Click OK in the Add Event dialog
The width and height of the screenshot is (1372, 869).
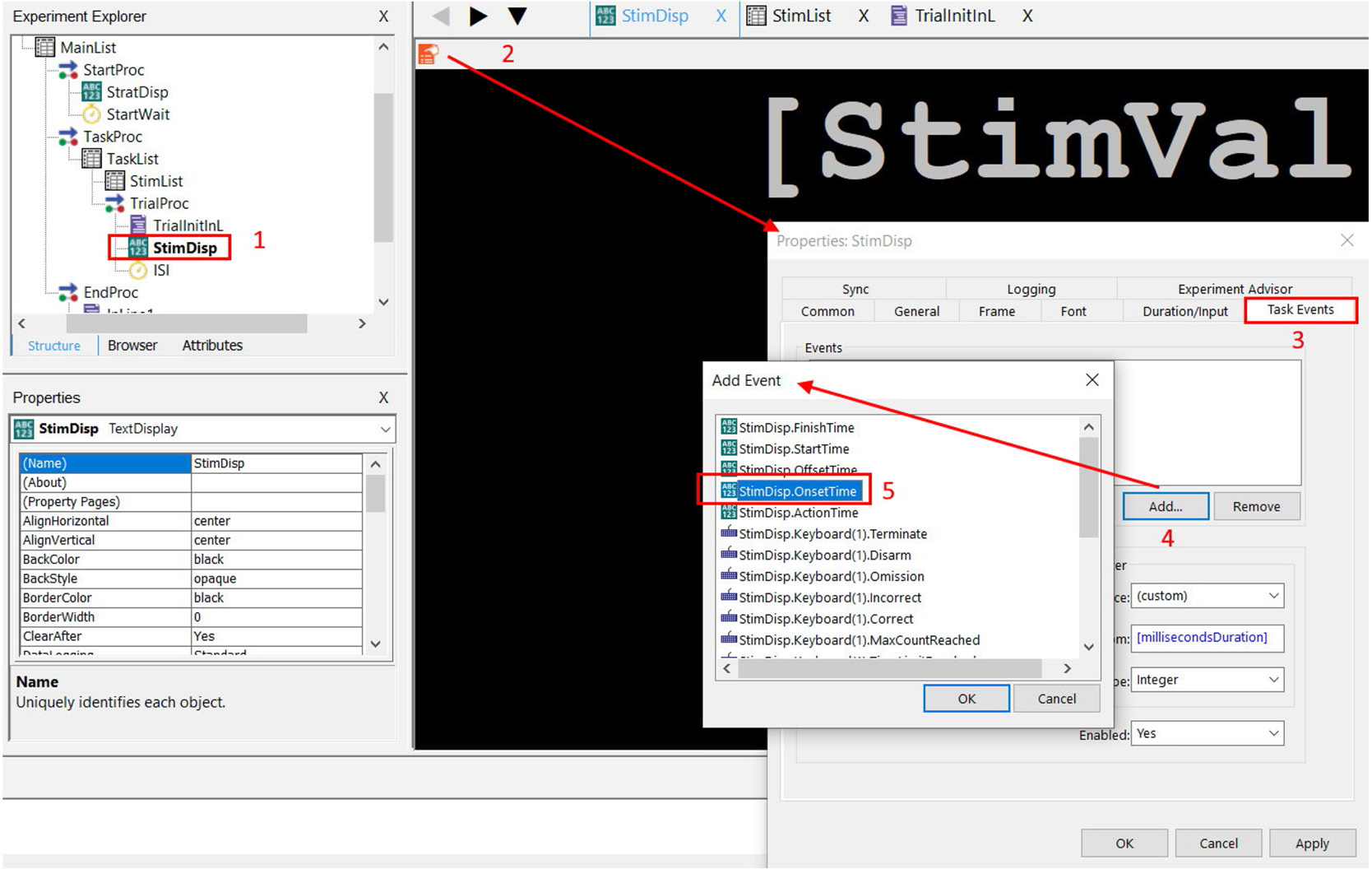click(x=966, y=699)
